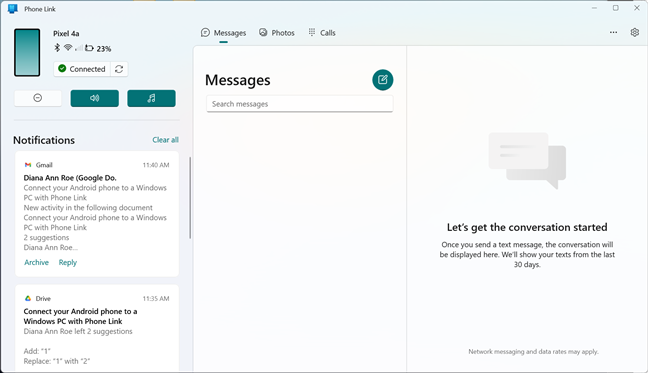Viewport: 648px width, 373px height.
Task: Click the 11:35 AM Drive timestamp
Action: 156,298
